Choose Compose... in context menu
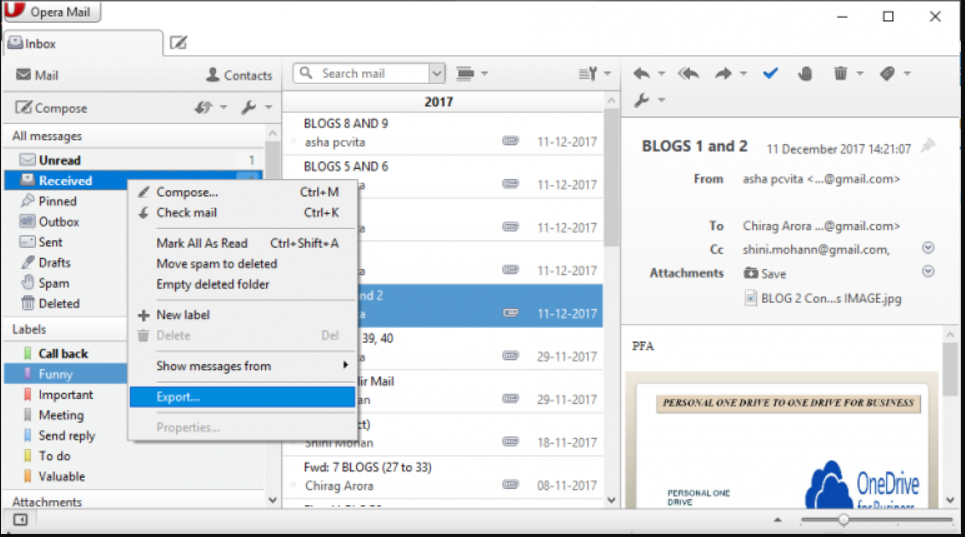The height and width of the screenshot is (537, 965). (242, 192)
